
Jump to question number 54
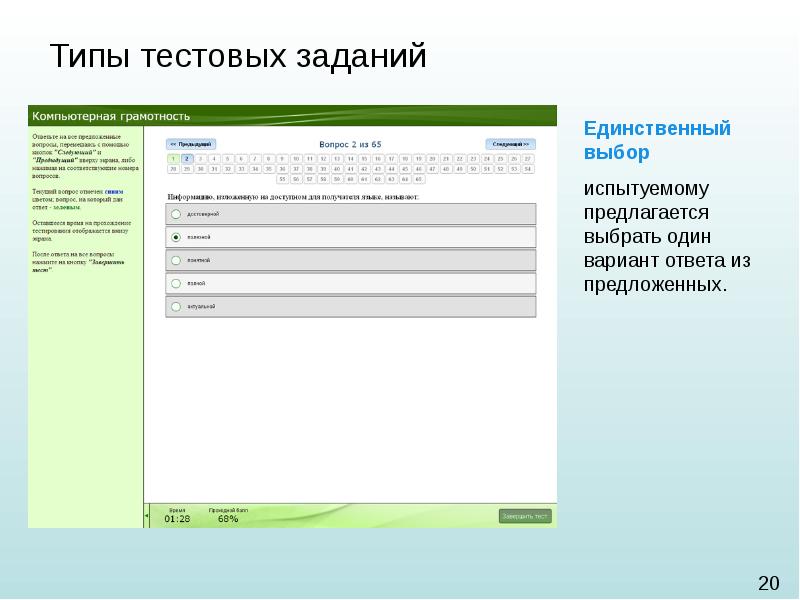point(527,169)
